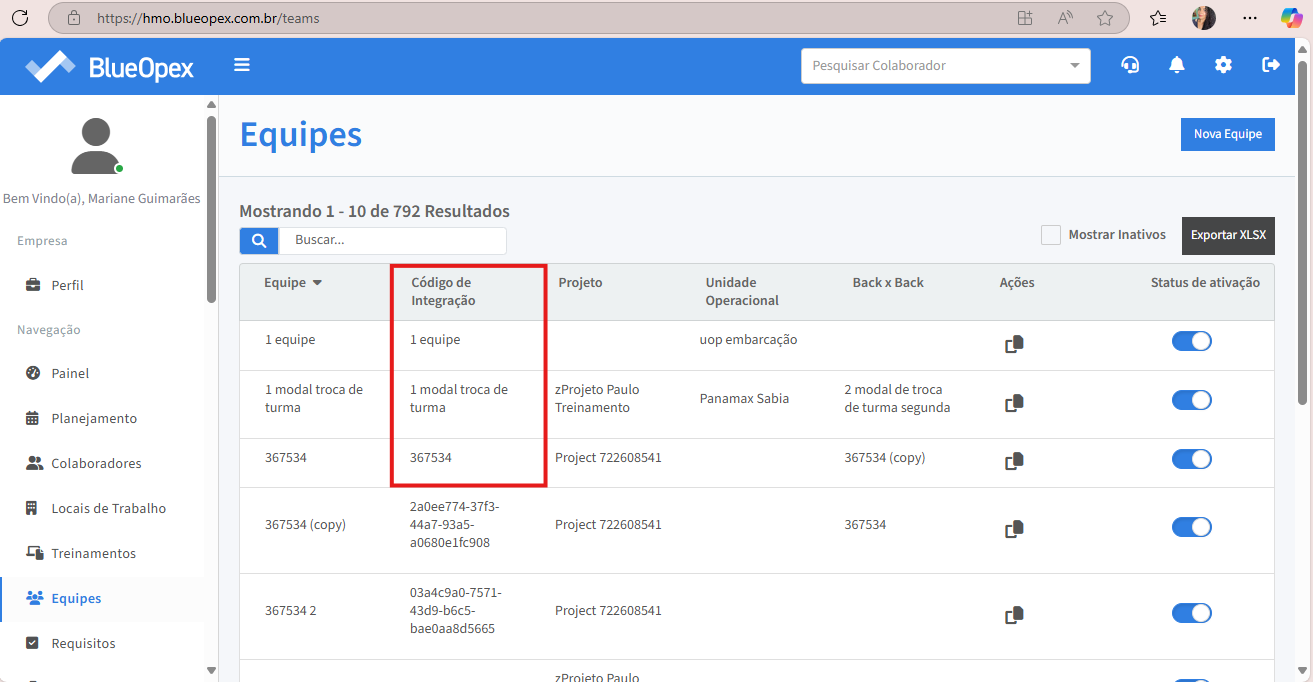Click the 'Panamax Sabia' cell
The height and width of the screenshot is (682, 1313).
point(744,398)
